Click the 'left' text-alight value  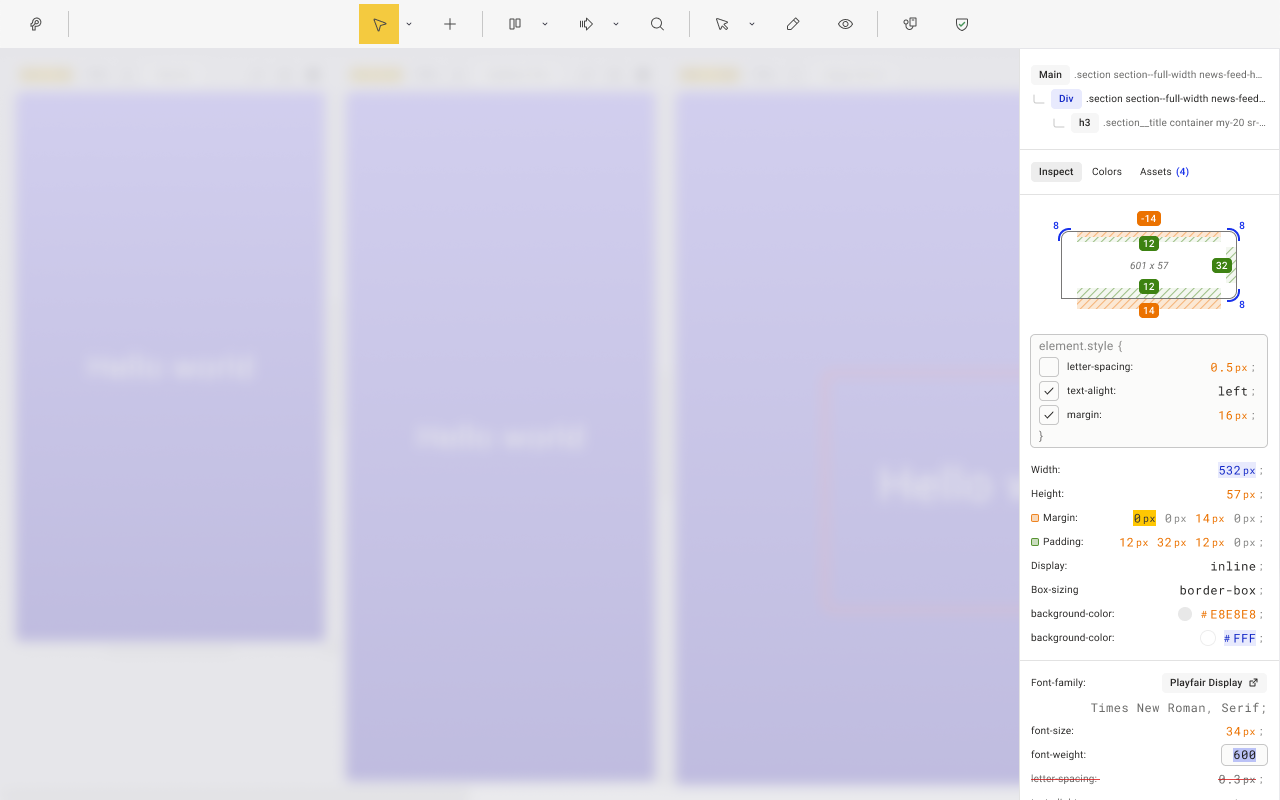1233,392
